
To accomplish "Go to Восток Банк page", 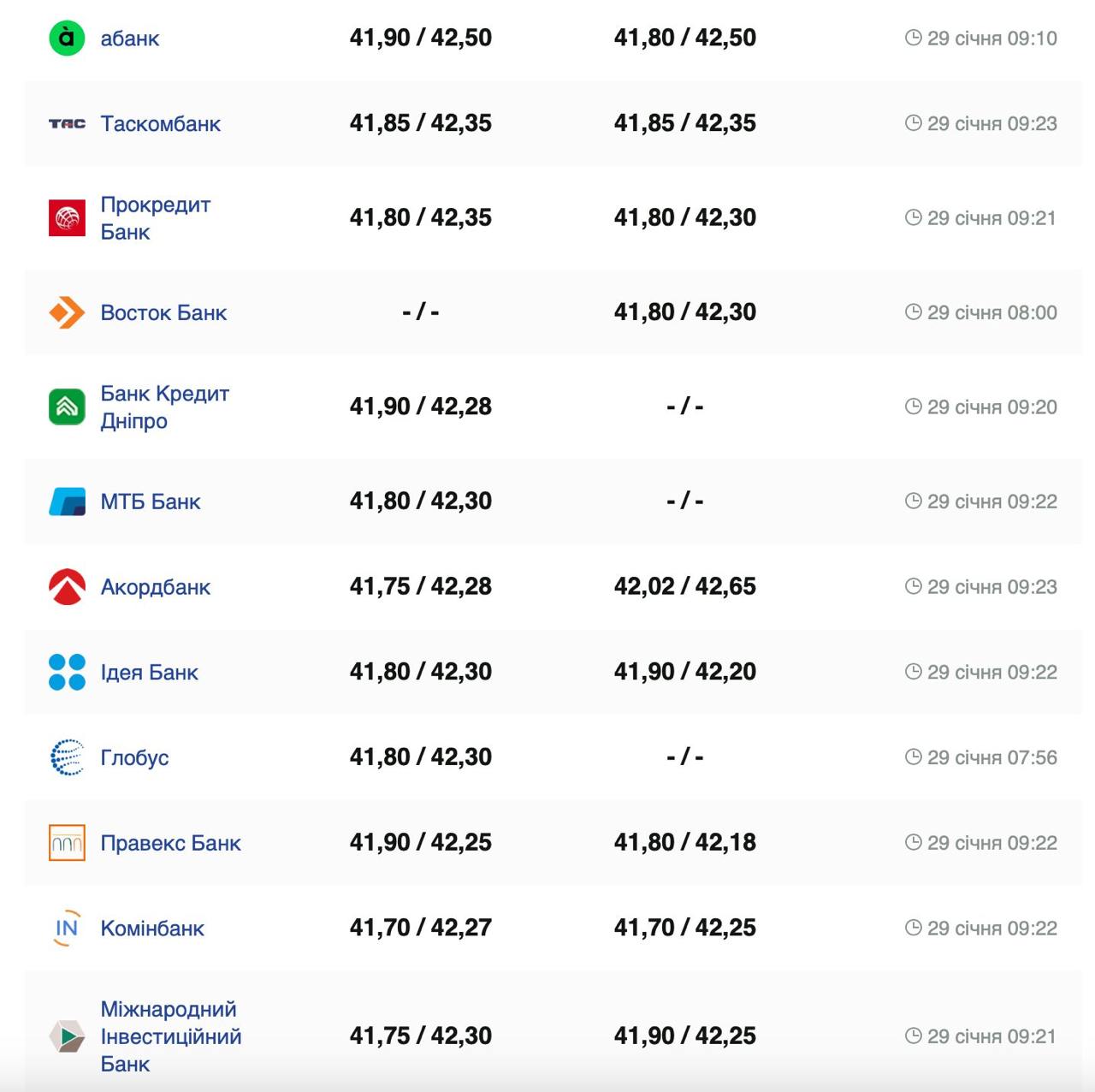I will point(163,312).
